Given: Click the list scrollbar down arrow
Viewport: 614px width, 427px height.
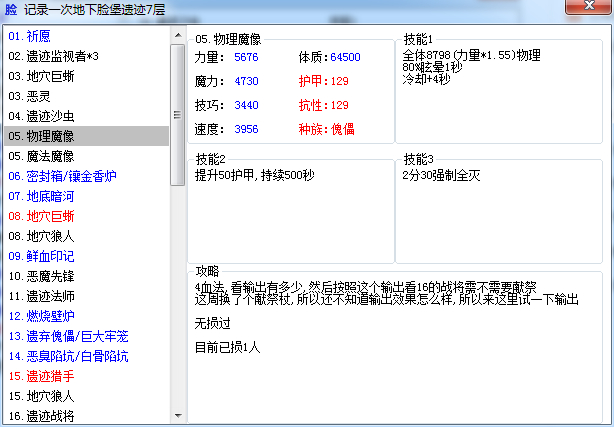Looking at the screenshot, I should click(x=178, y=416).
